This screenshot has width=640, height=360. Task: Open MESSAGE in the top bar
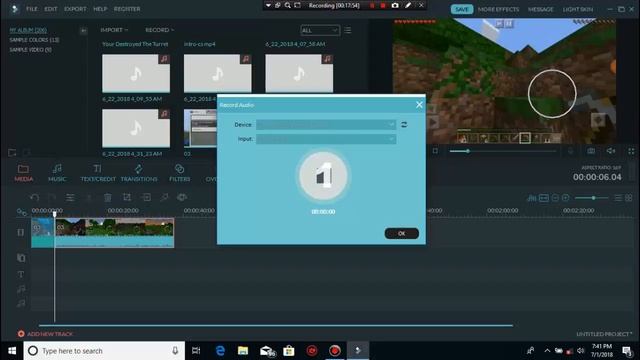pos(540,9)
